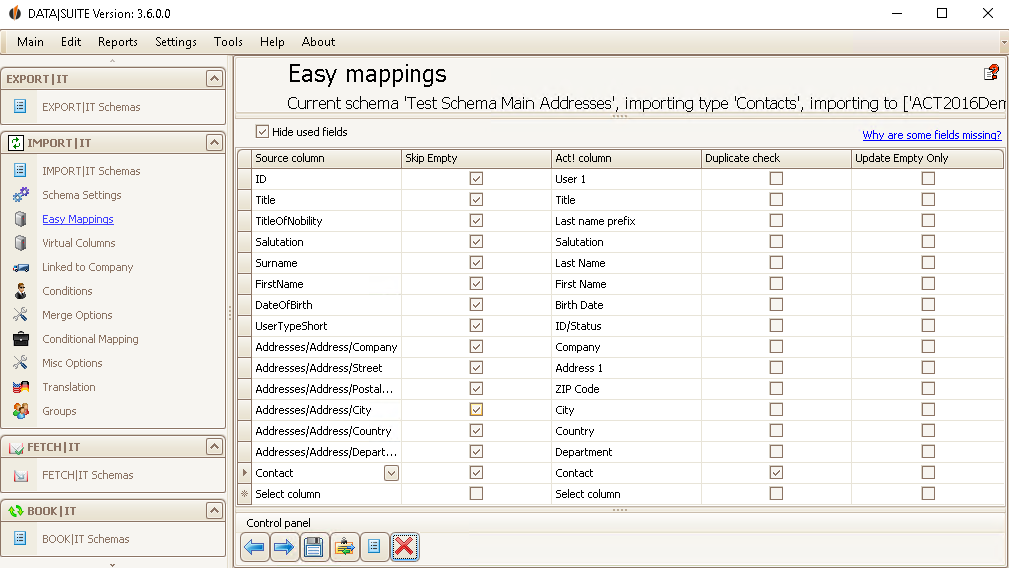Screen dimensions: 1009x568
Task: Go to Schema Settings in sidebar
Action: point(82,195)
